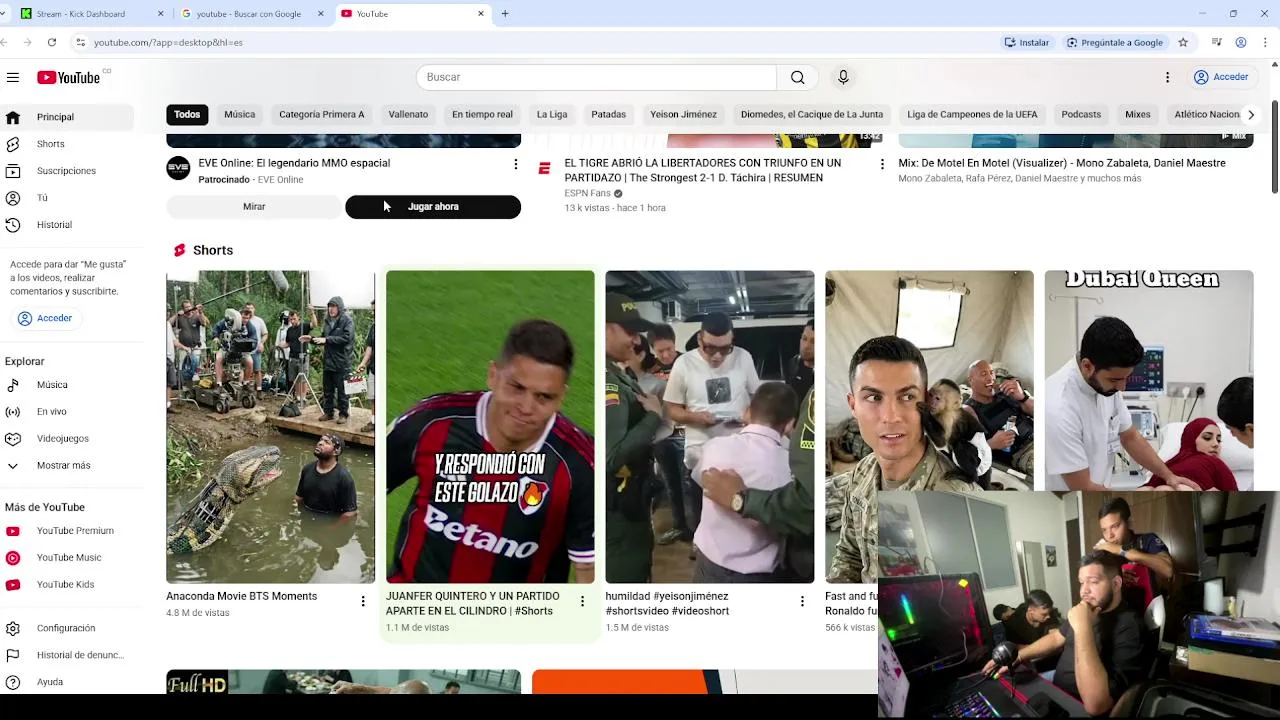Open the Mix: De Motel En Motel title

[x=1061, y=163]
